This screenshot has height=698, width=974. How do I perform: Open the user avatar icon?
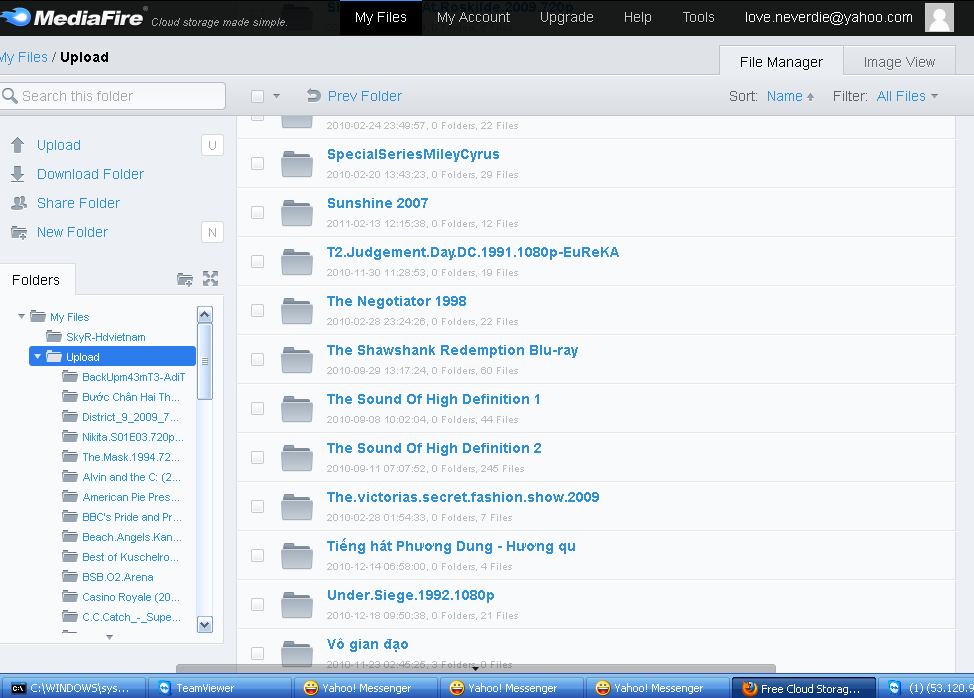[939, 17]
